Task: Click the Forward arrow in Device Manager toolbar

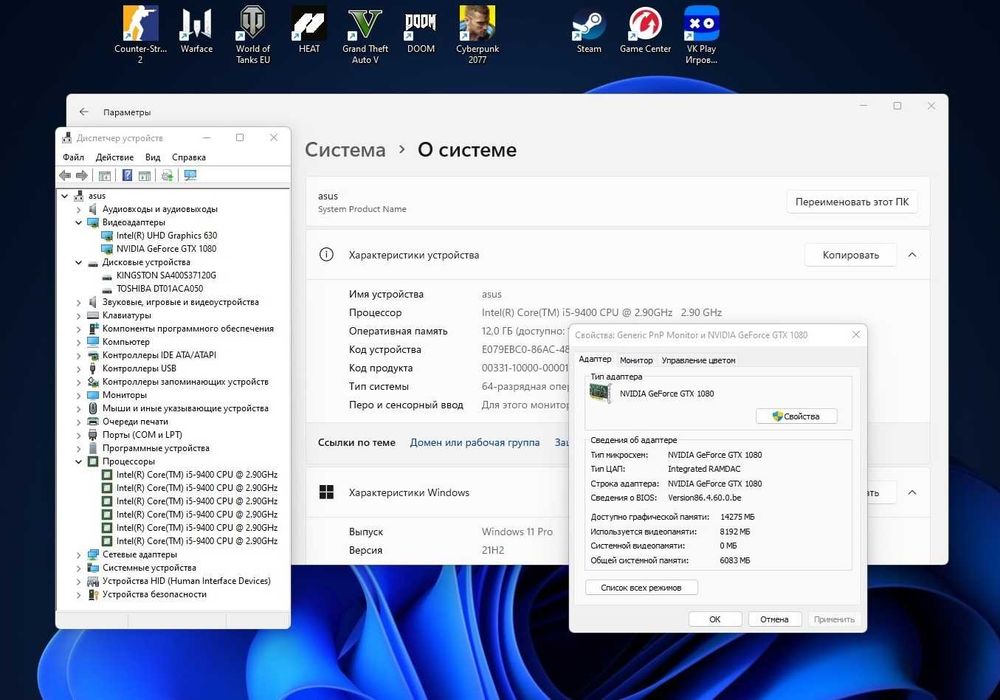Action: click(x=82, y=175)
